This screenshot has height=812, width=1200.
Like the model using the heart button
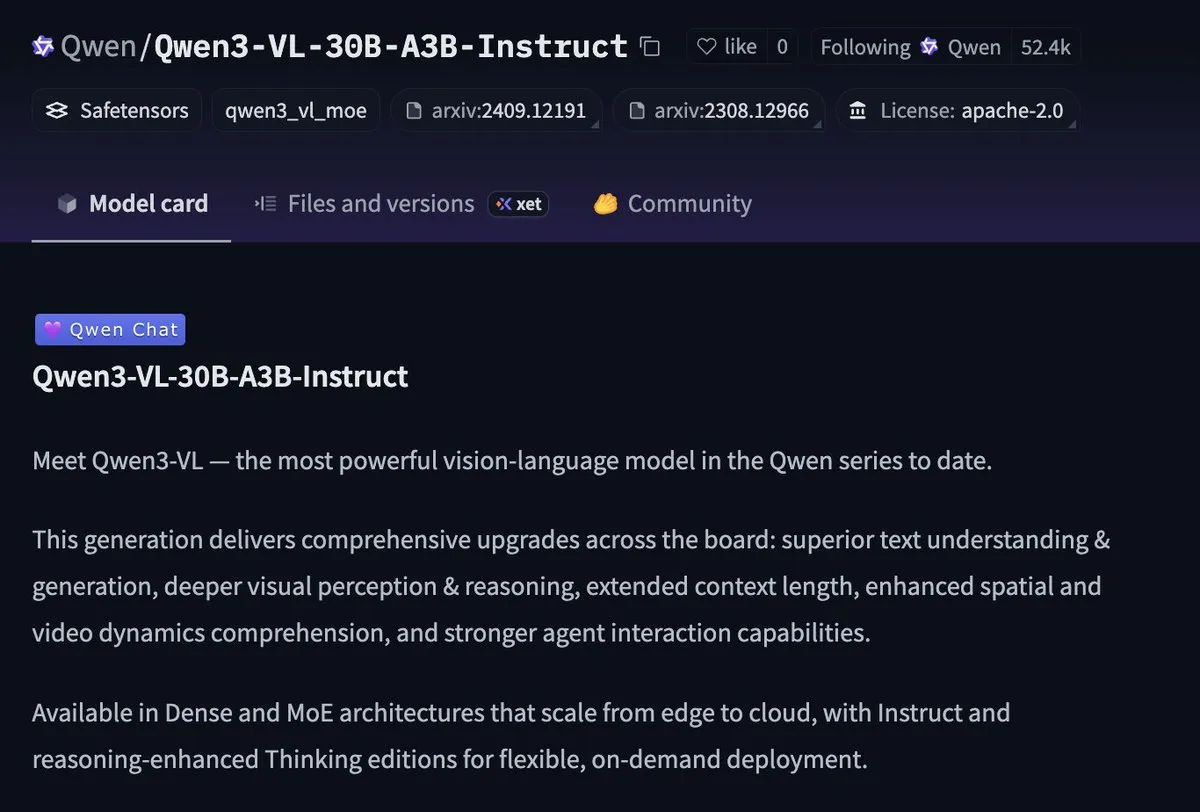coord(727,47)
